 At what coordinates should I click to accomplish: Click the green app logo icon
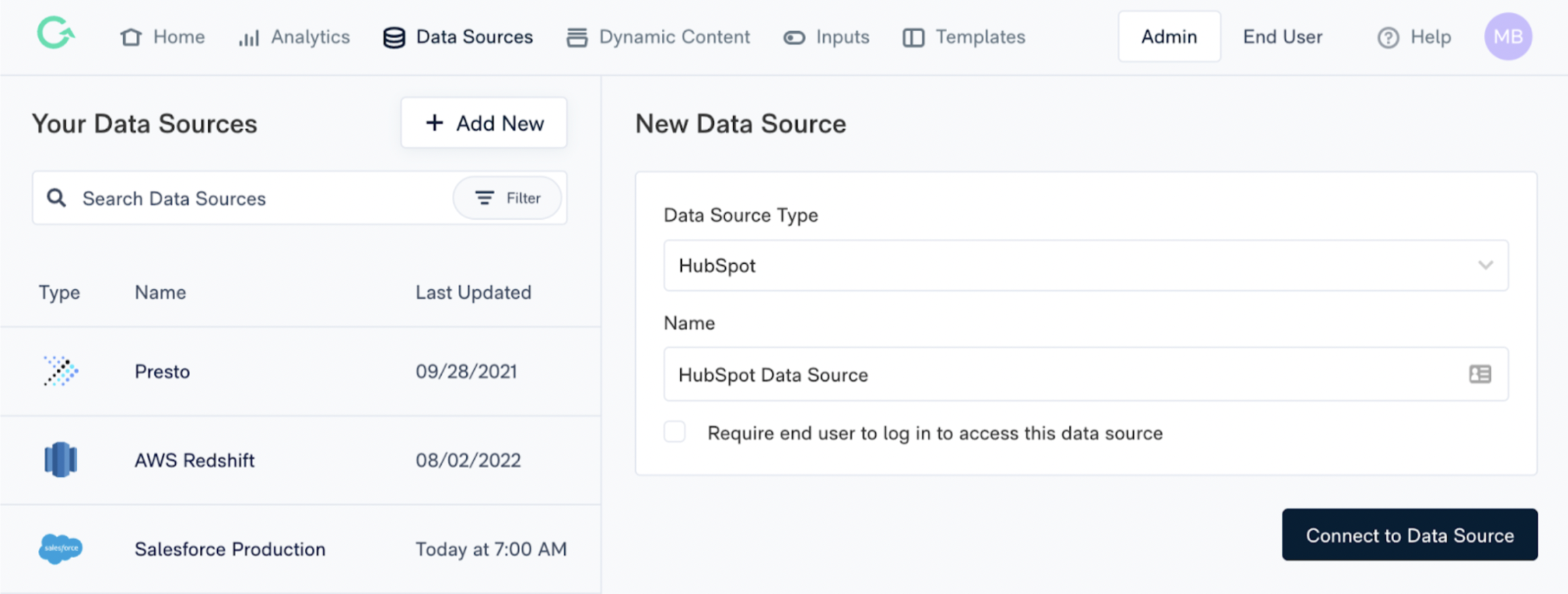pyautogui.click(x=56, y=33)
